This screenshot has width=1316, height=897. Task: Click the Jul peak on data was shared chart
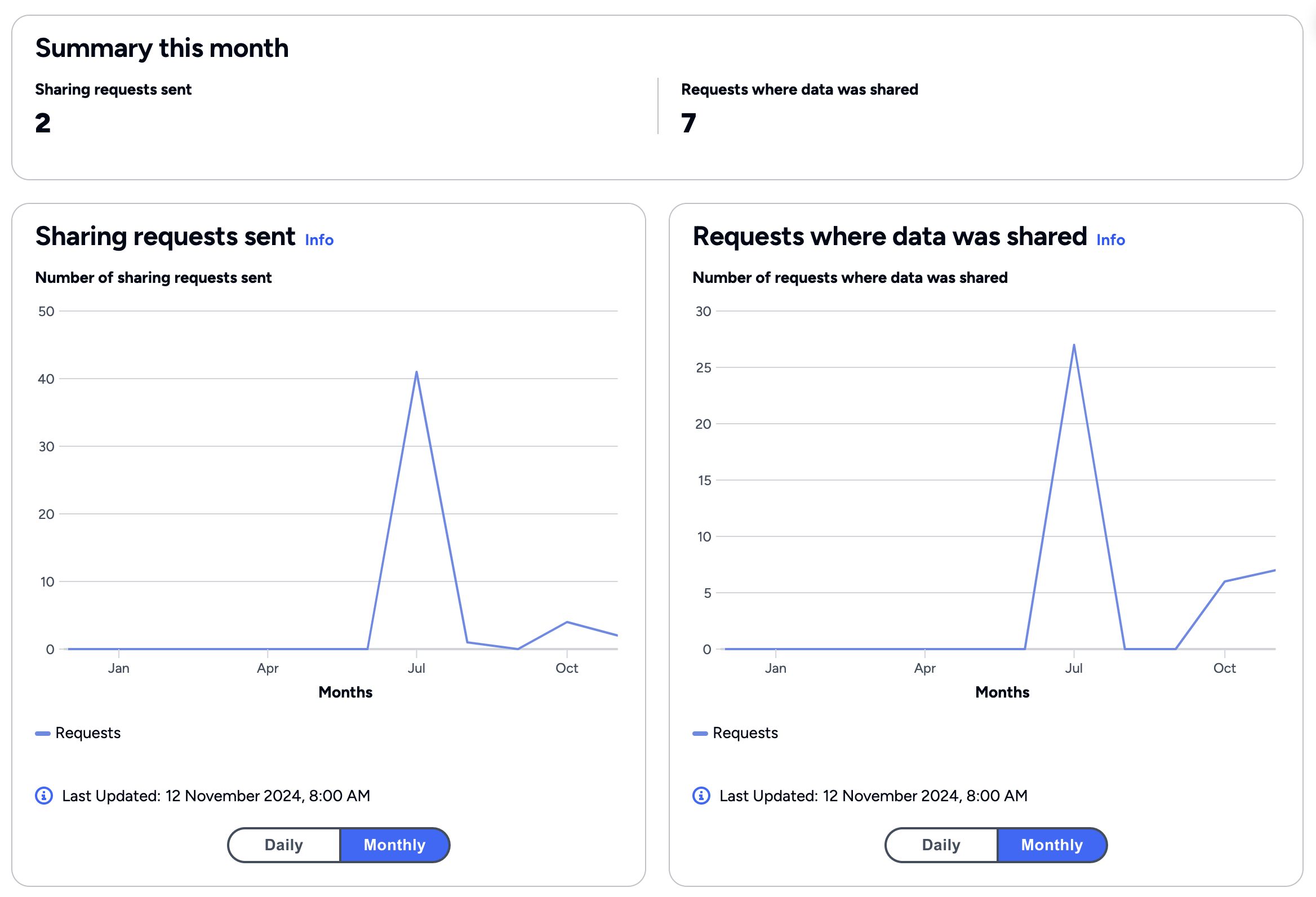1074,345
